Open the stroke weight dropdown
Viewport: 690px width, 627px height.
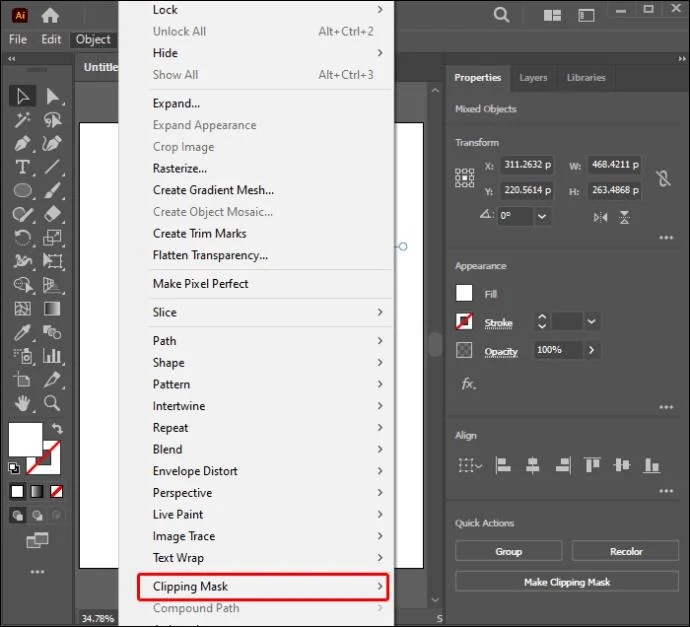coord(591,322)
